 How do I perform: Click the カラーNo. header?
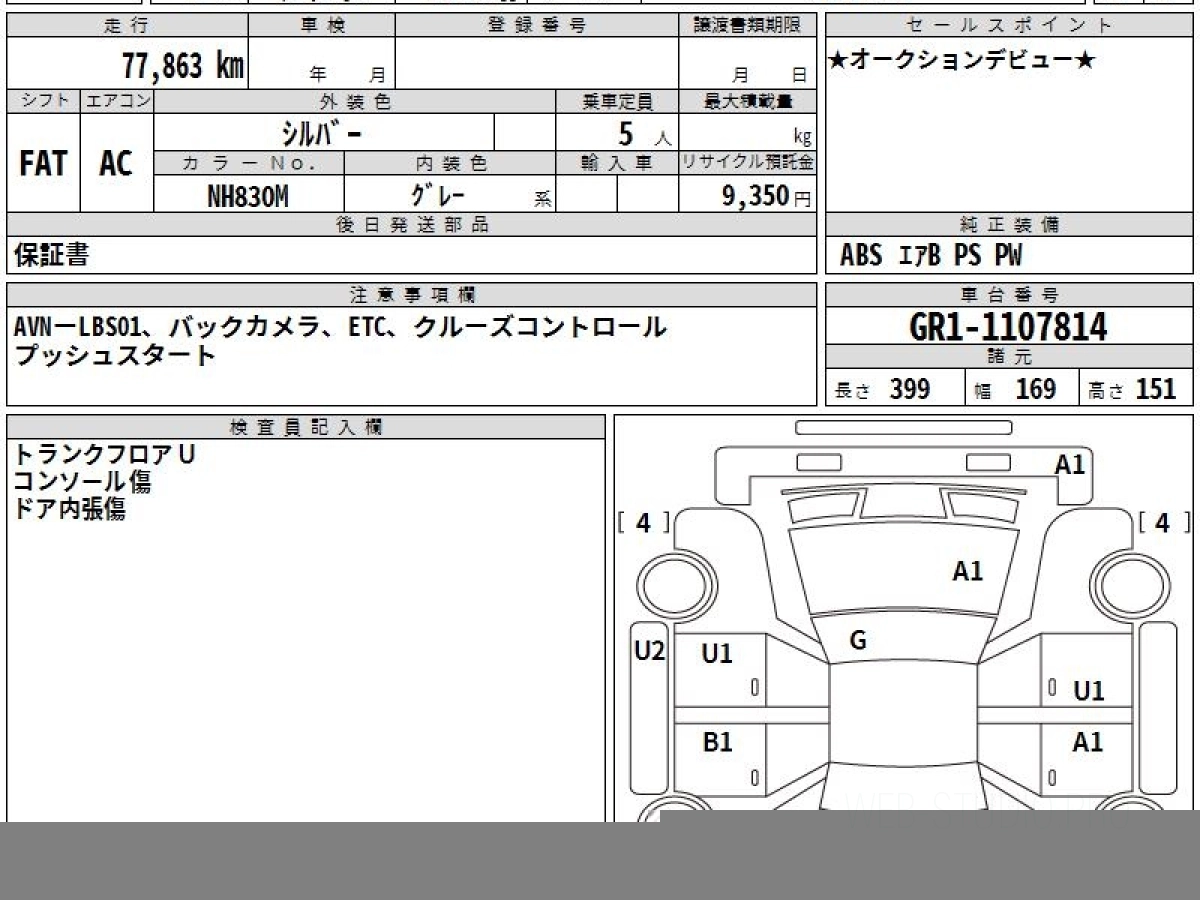tap(249, 163)
